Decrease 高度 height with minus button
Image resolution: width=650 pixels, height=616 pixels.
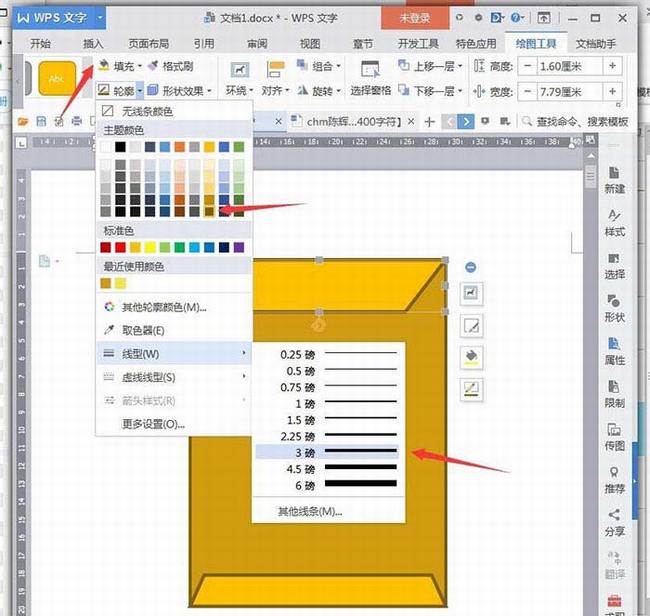point(527,66)
